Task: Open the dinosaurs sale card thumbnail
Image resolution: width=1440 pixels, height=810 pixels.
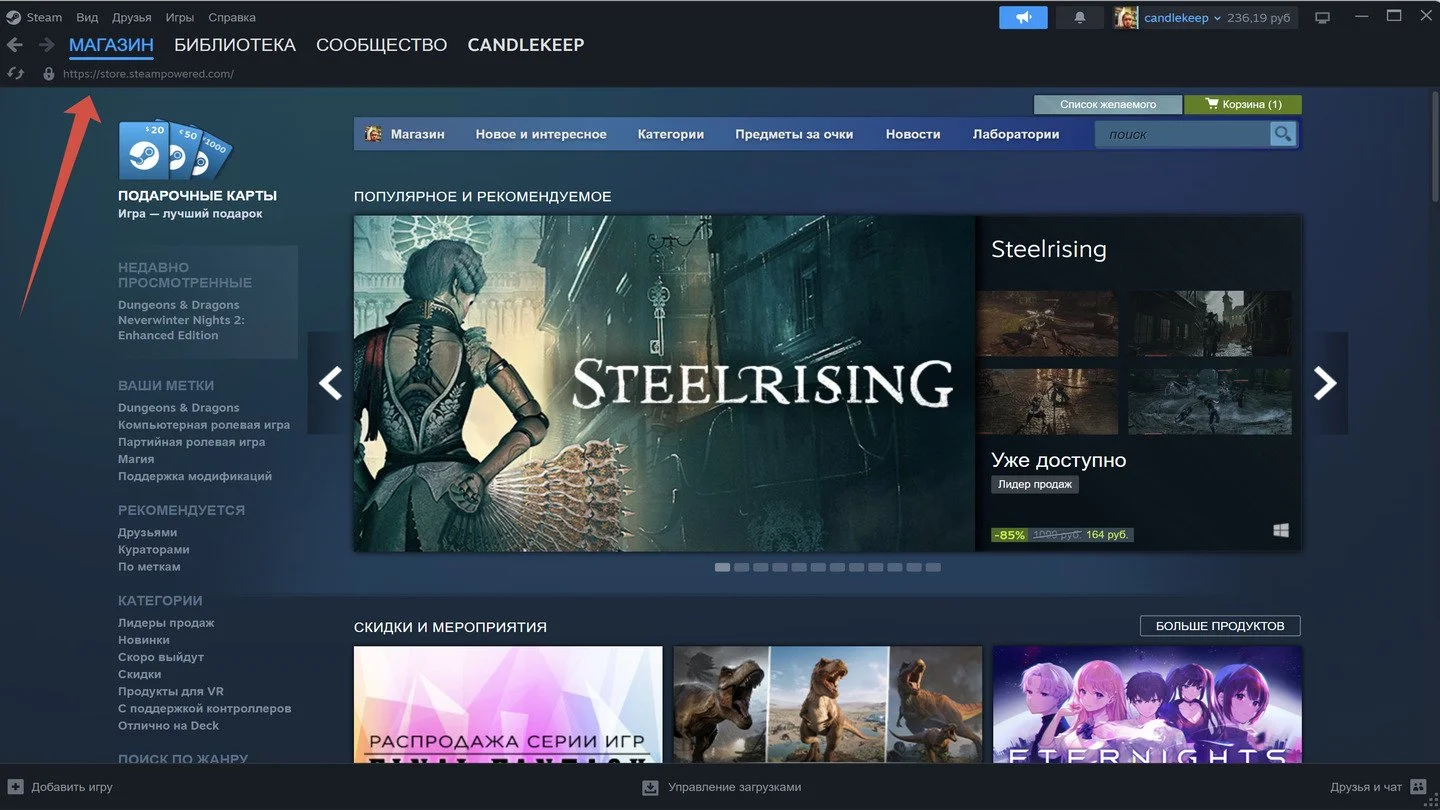Action: (827, 704)
